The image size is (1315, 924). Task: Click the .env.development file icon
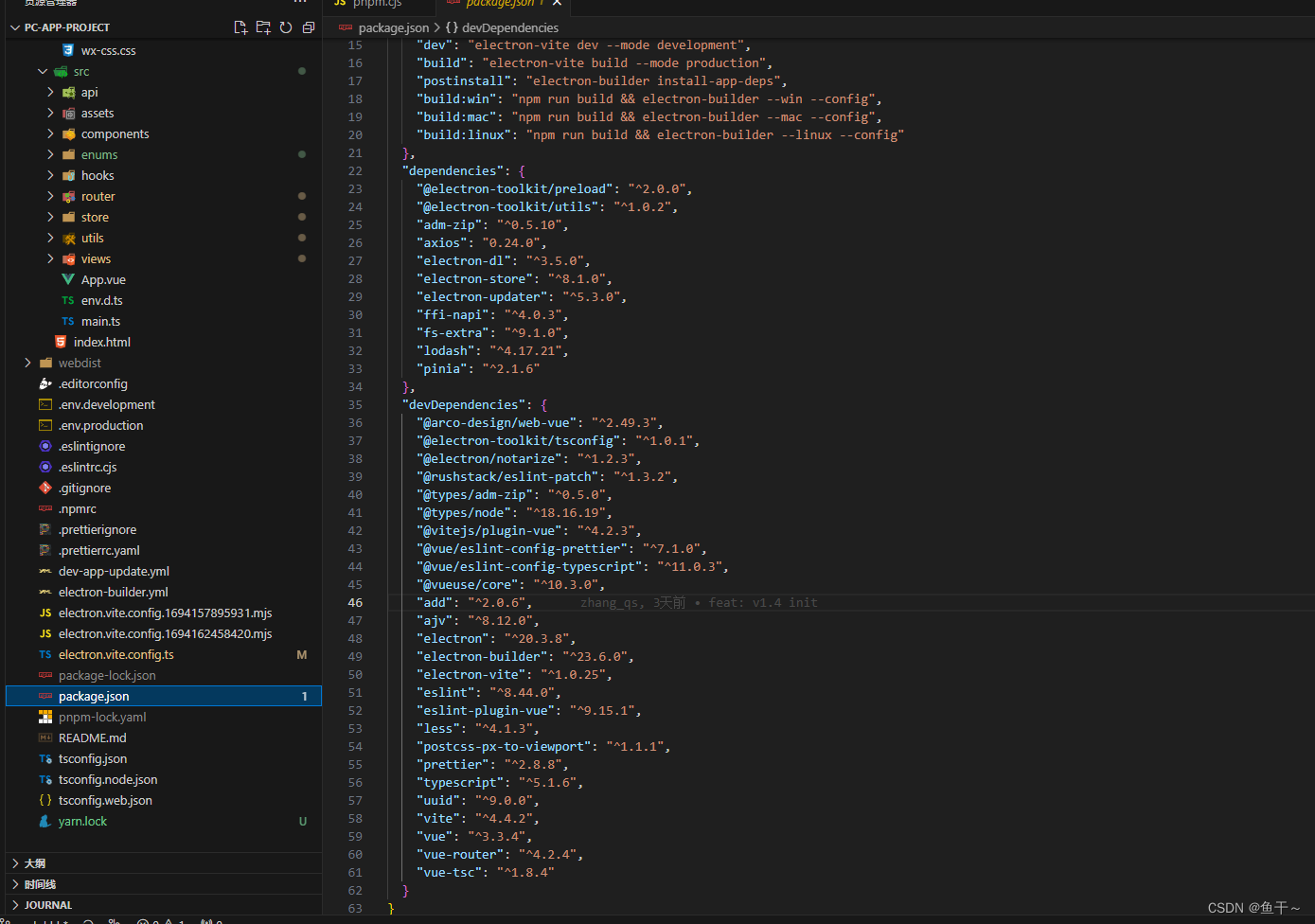(45, 404)
